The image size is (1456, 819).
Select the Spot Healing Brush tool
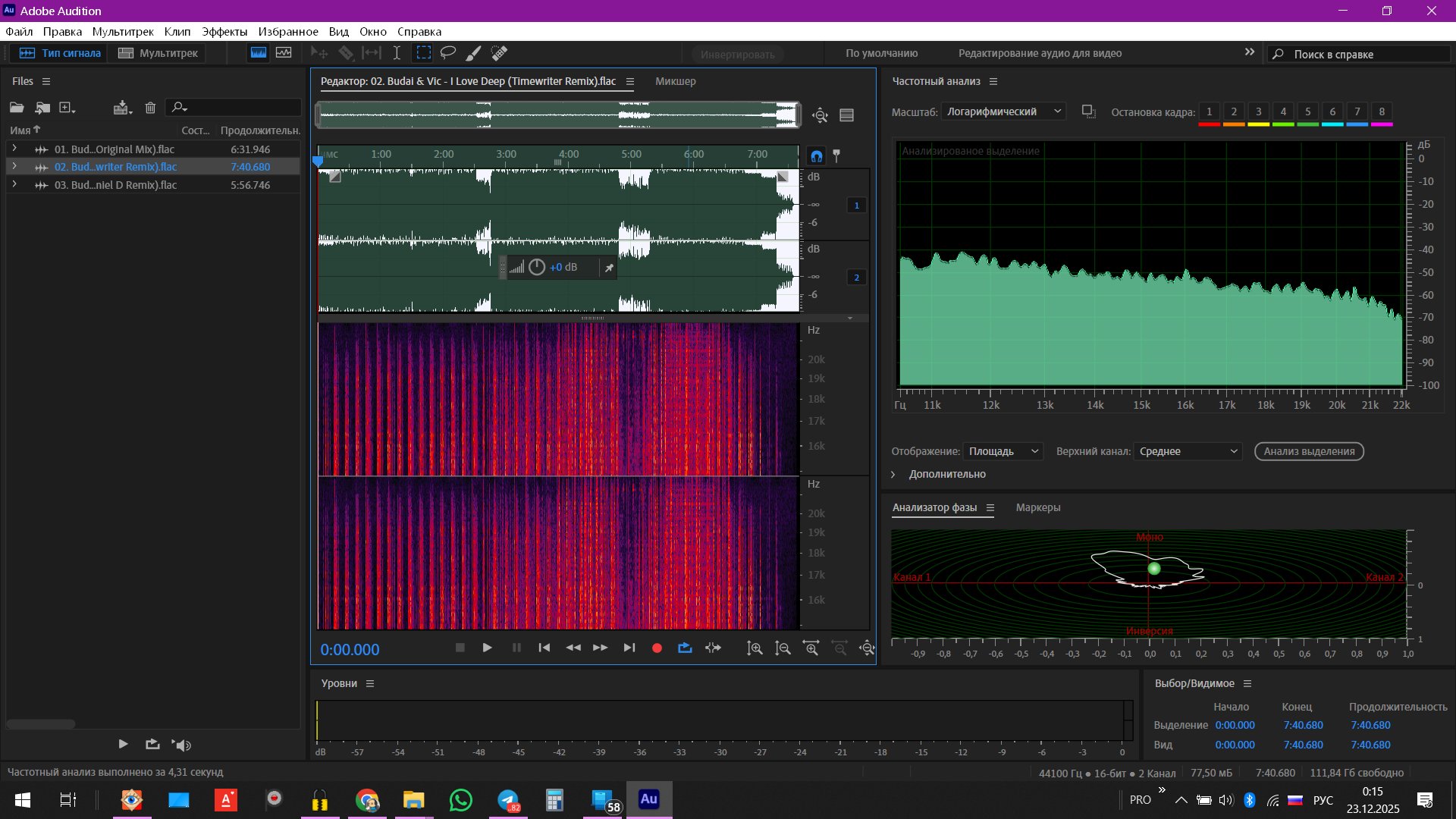499,53
